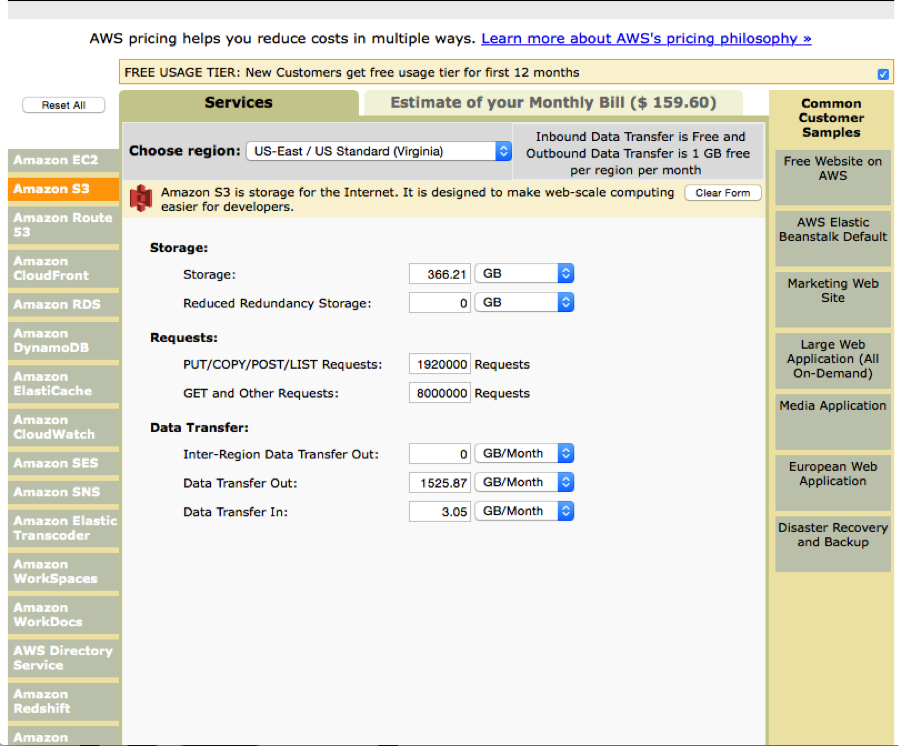
Task: Open Data Transfer In unit dropdown
Action: coord(524,511)
